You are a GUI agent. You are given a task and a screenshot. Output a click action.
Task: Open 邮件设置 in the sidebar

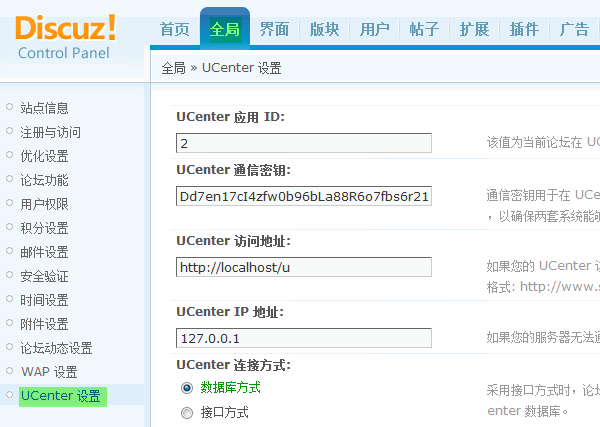[44, 252]
